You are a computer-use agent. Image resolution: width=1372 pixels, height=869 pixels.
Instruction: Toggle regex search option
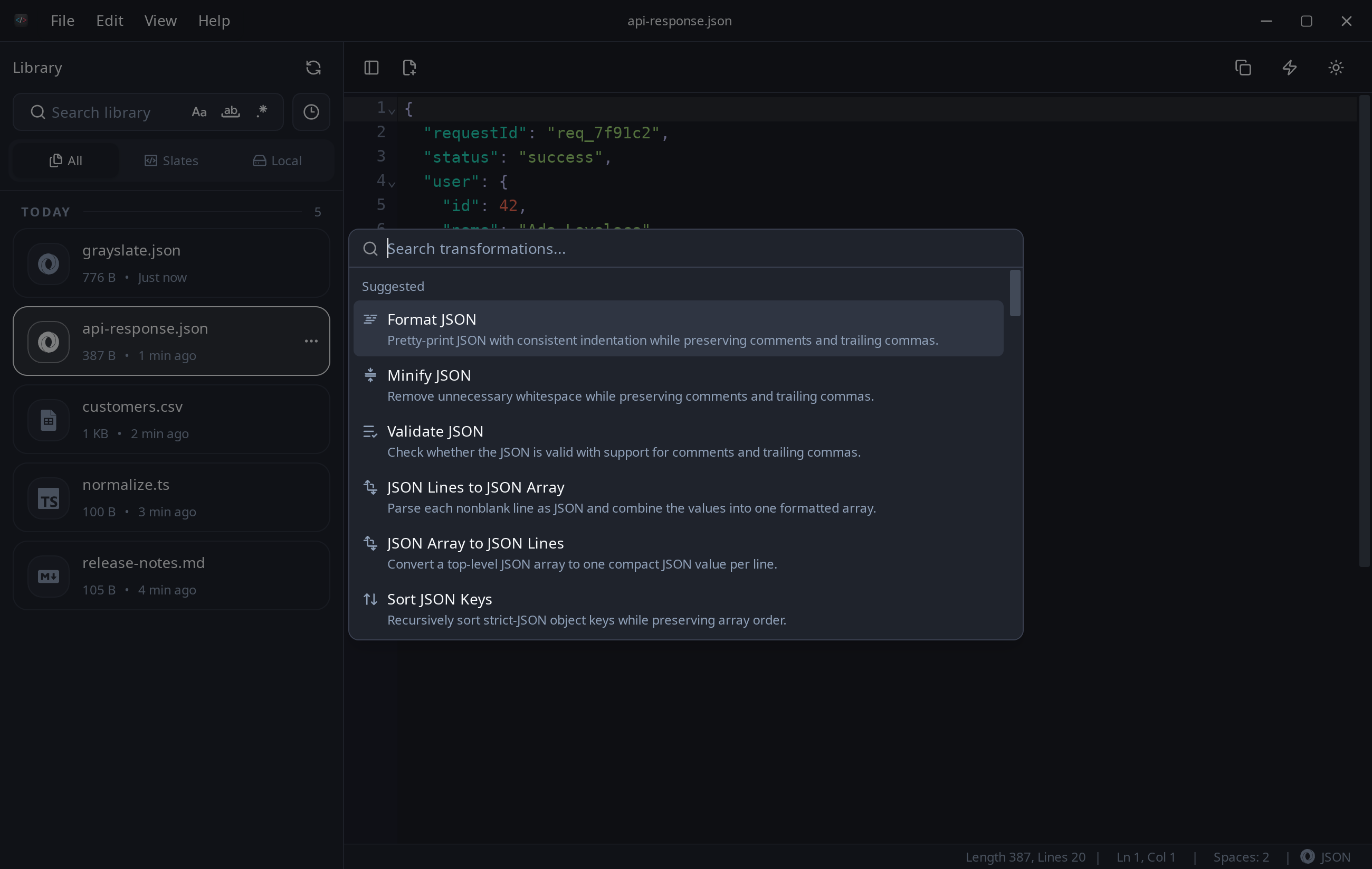pos(262,112)
